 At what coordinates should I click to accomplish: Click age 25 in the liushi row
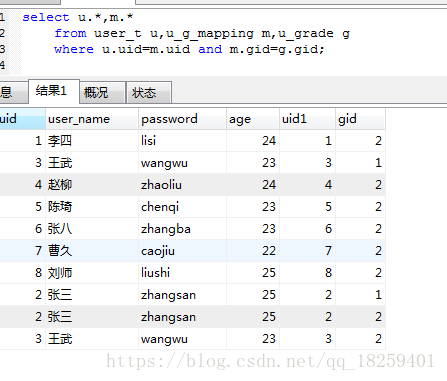click(x=253, y=273)
